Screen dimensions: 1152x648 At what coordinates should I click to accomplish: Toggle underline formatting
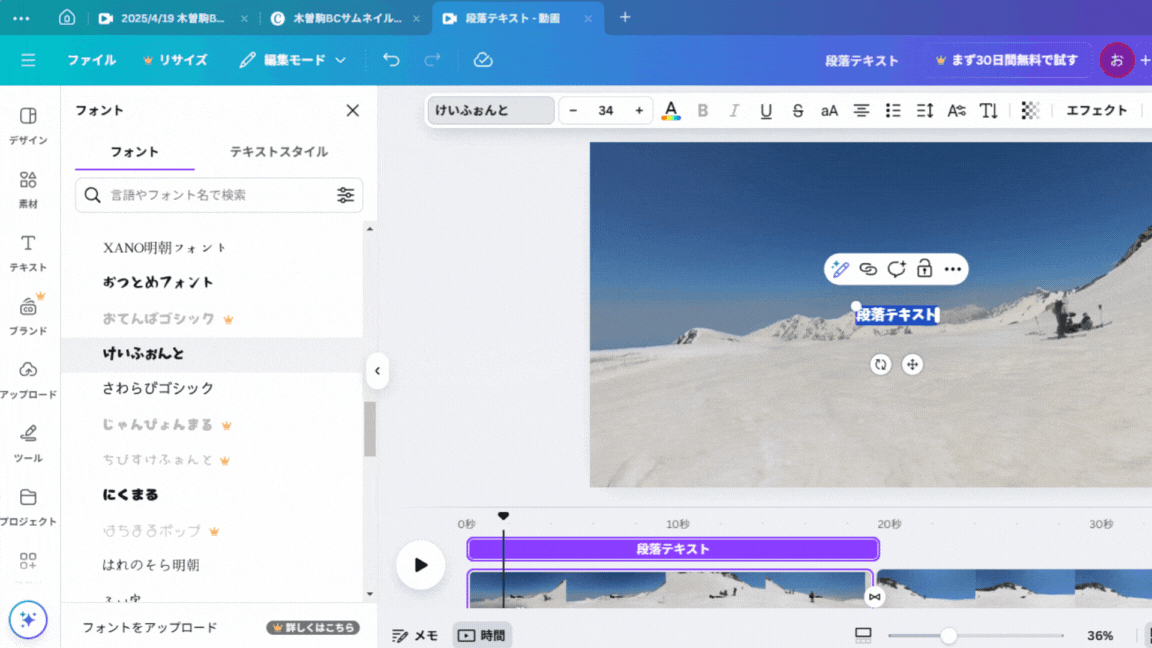tap(766, 111)
